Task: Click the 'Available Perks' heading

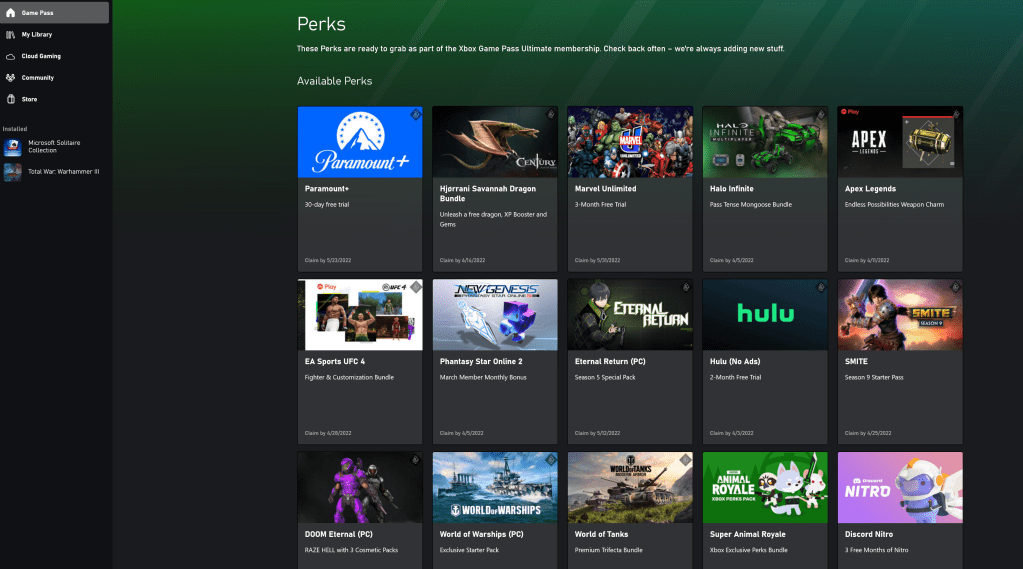Action: [x=335, y=81]
